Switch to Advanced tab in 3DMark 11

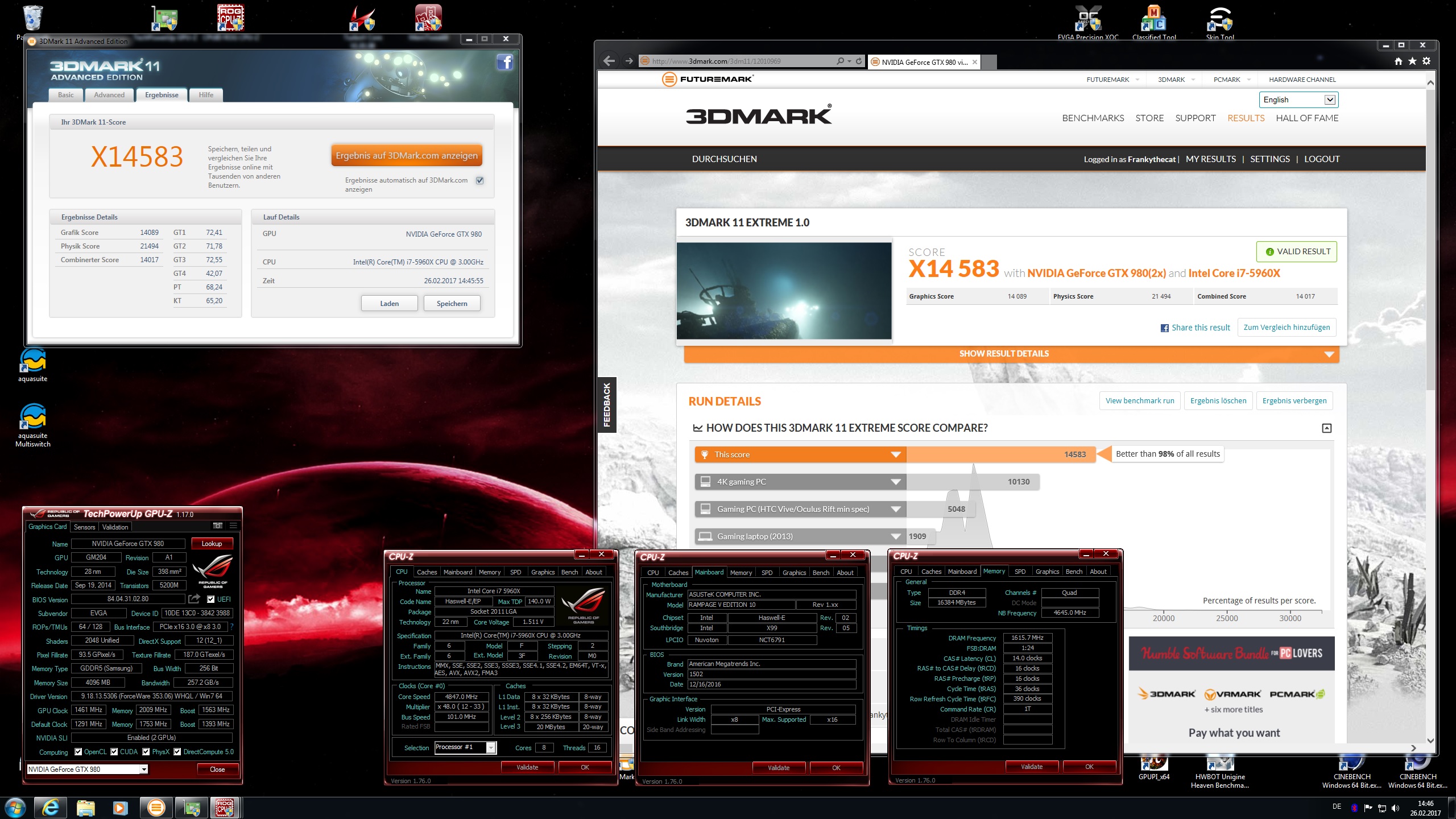tap(109, 95)
